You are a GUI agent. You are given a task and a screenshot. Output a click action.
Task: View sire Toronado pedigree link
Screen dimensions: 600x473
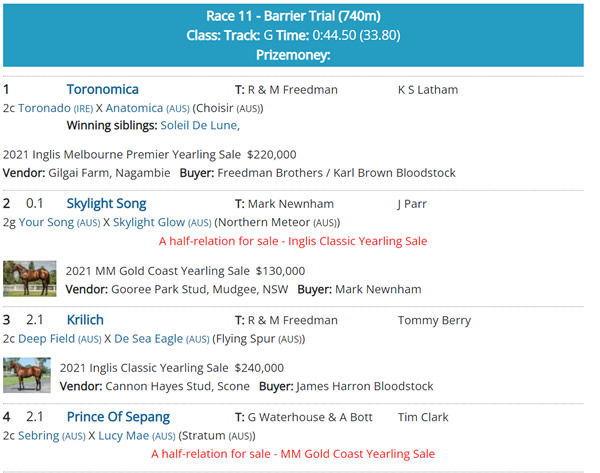click(45, 107)
